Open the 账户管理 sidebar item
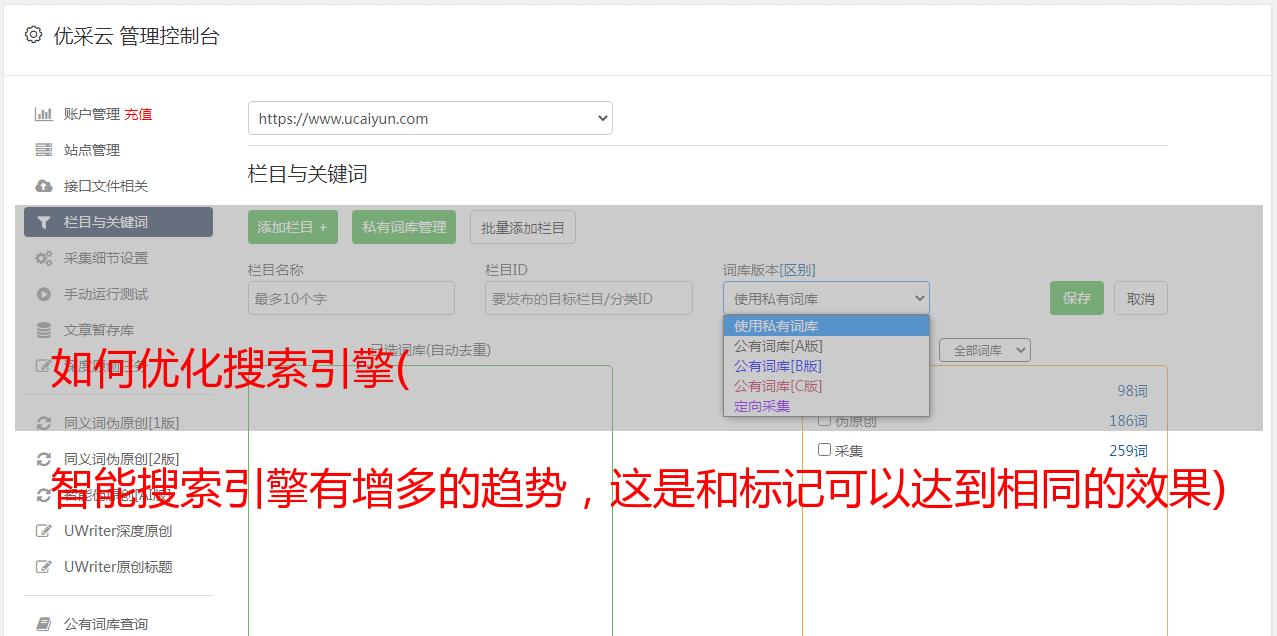 click(92, 114)
